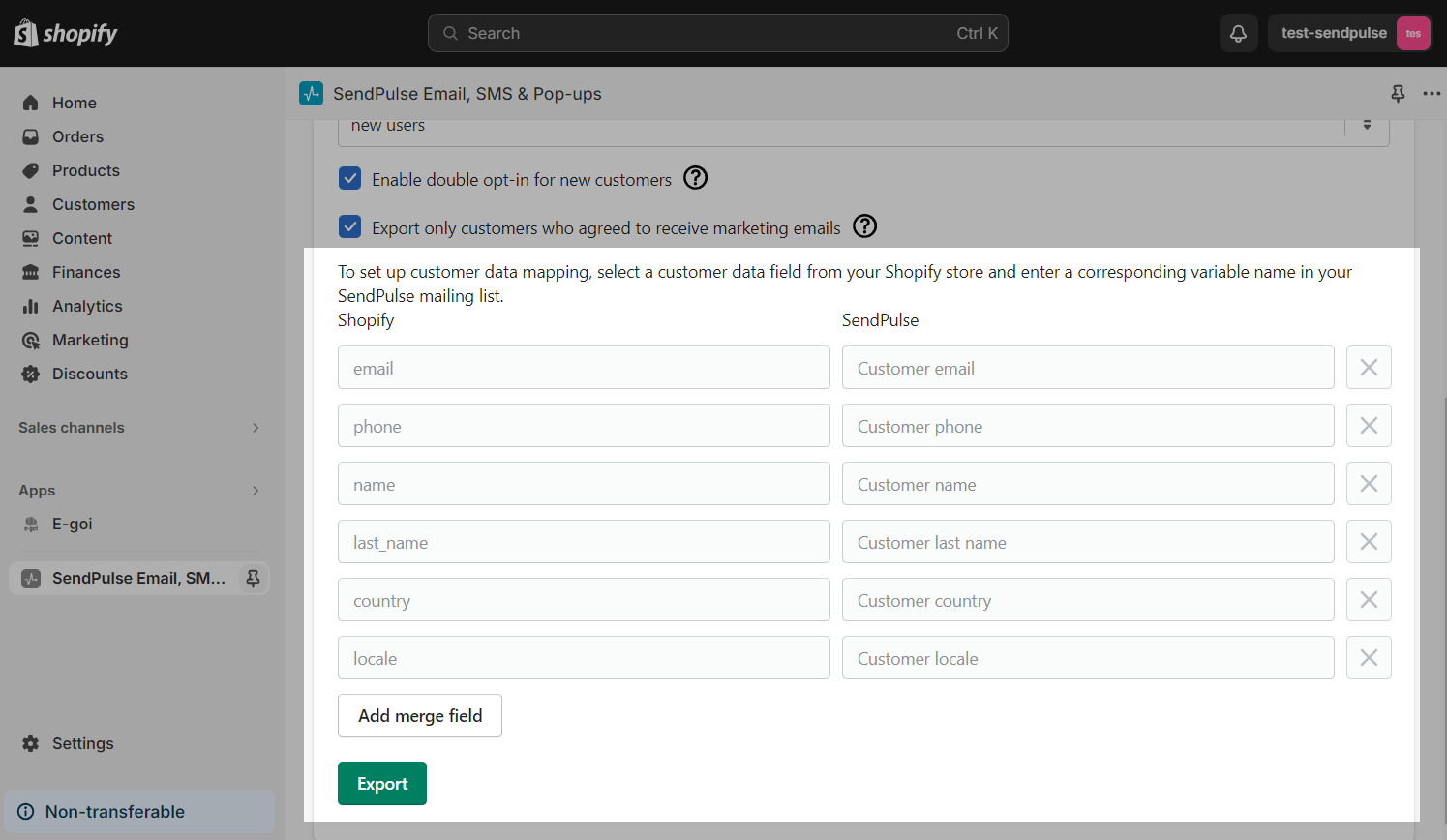Expand Sales channels section
This screenshot has width=1447, height=840.
pos(139,428)
